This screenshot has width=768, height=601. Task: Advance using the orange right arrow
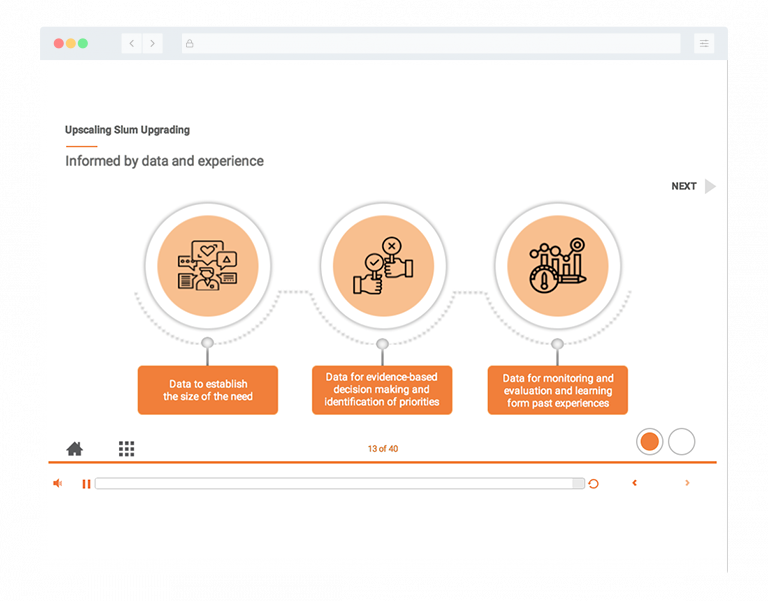(687, 483)
